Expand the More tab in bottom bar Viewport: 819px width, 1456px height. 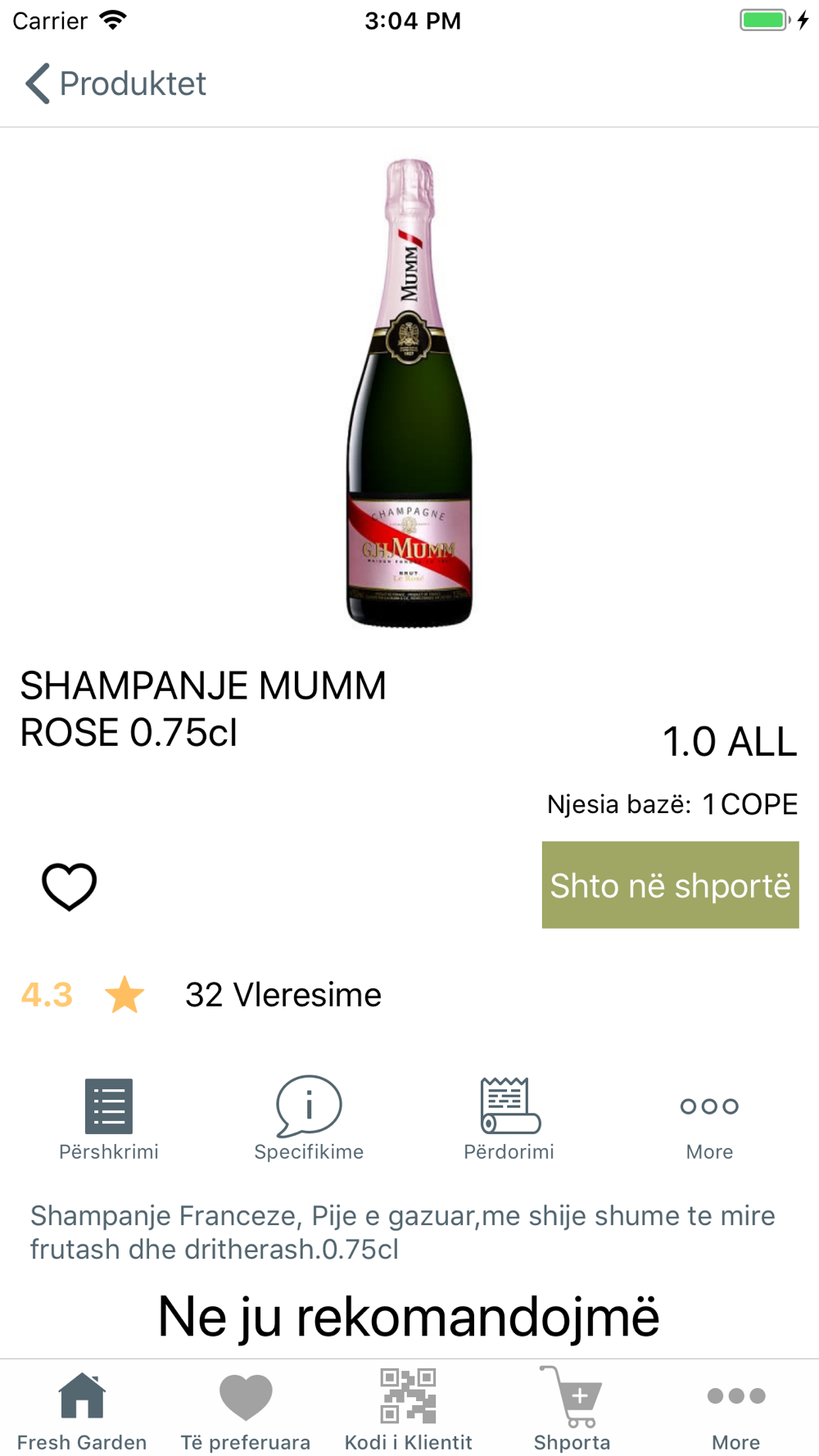736,1409
